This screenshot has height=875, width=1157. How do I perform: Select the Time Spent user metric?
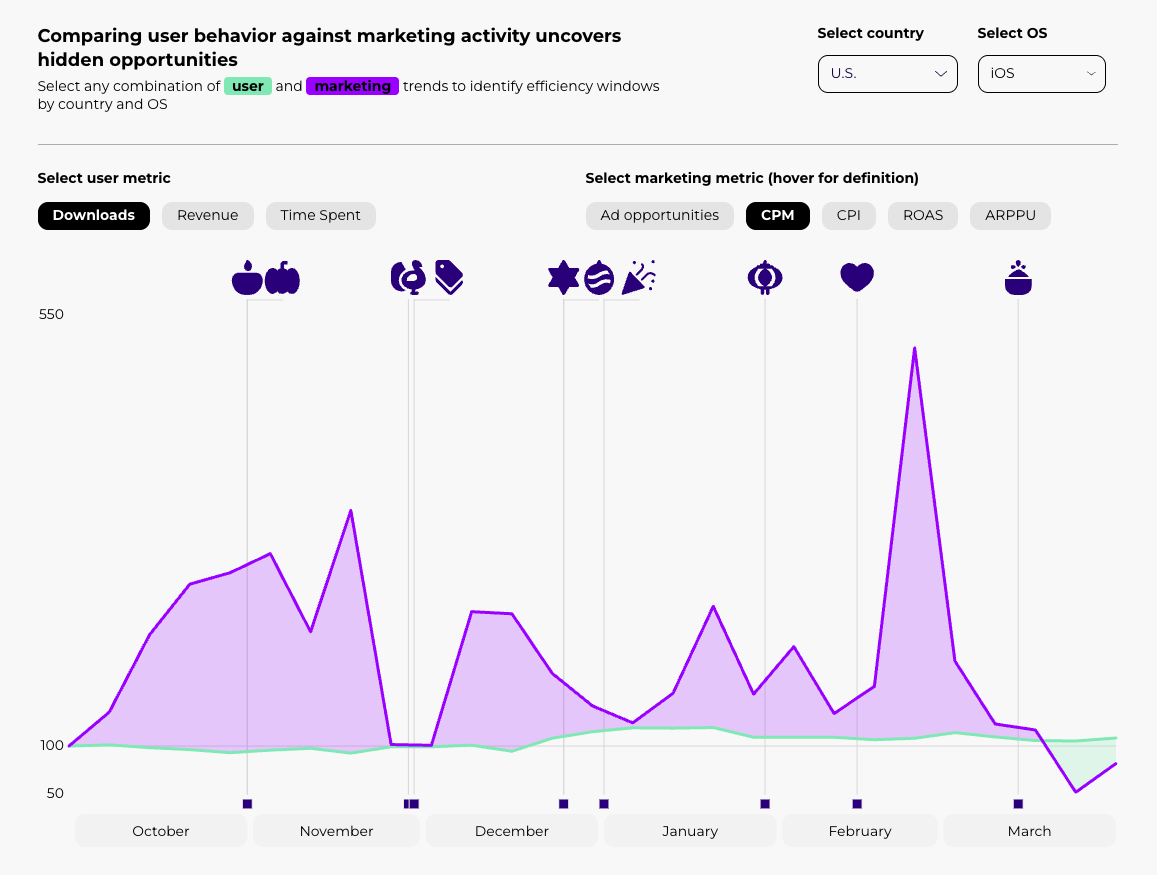coord(320,215)
